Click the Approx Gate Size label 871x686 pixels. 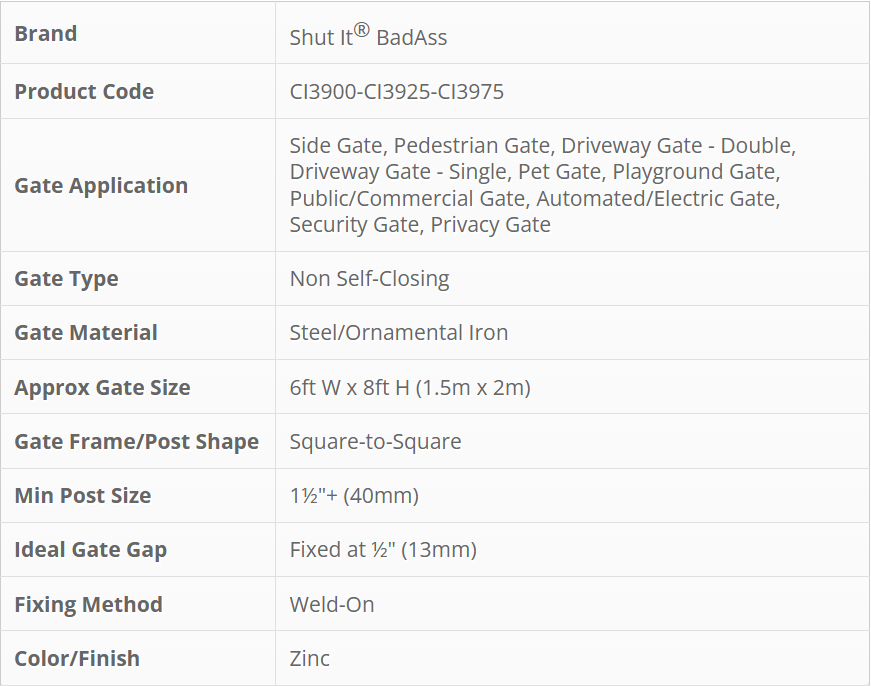tap(102, 388)
